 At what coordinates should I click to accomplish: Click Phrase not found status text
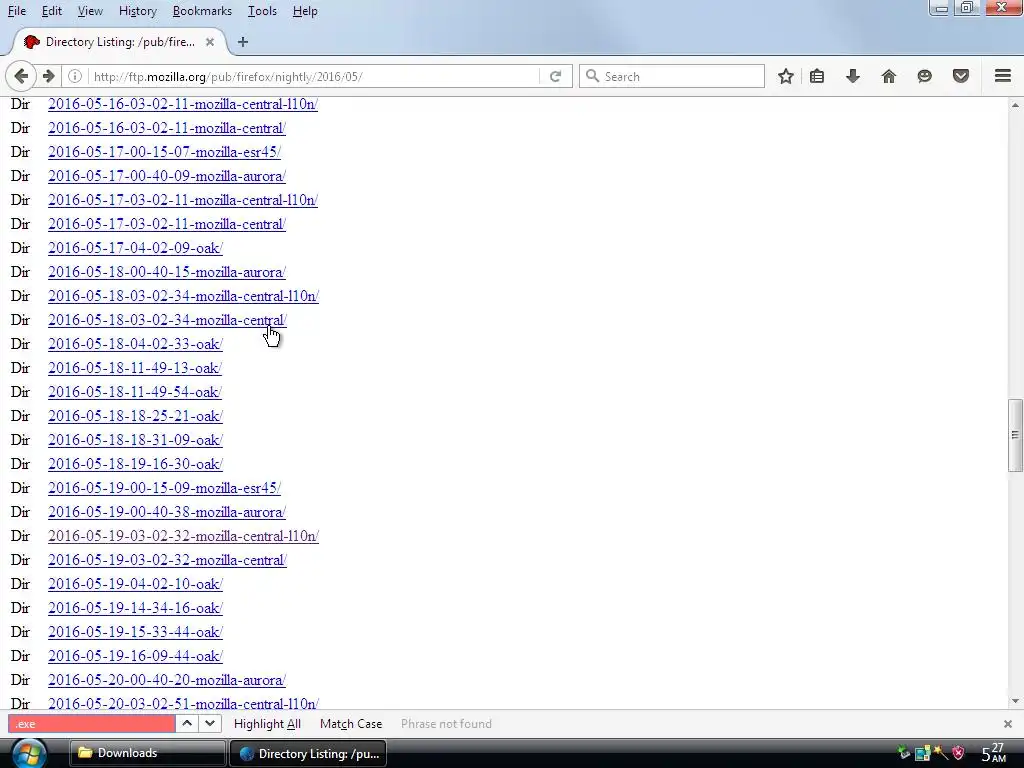tap(446, 724)
